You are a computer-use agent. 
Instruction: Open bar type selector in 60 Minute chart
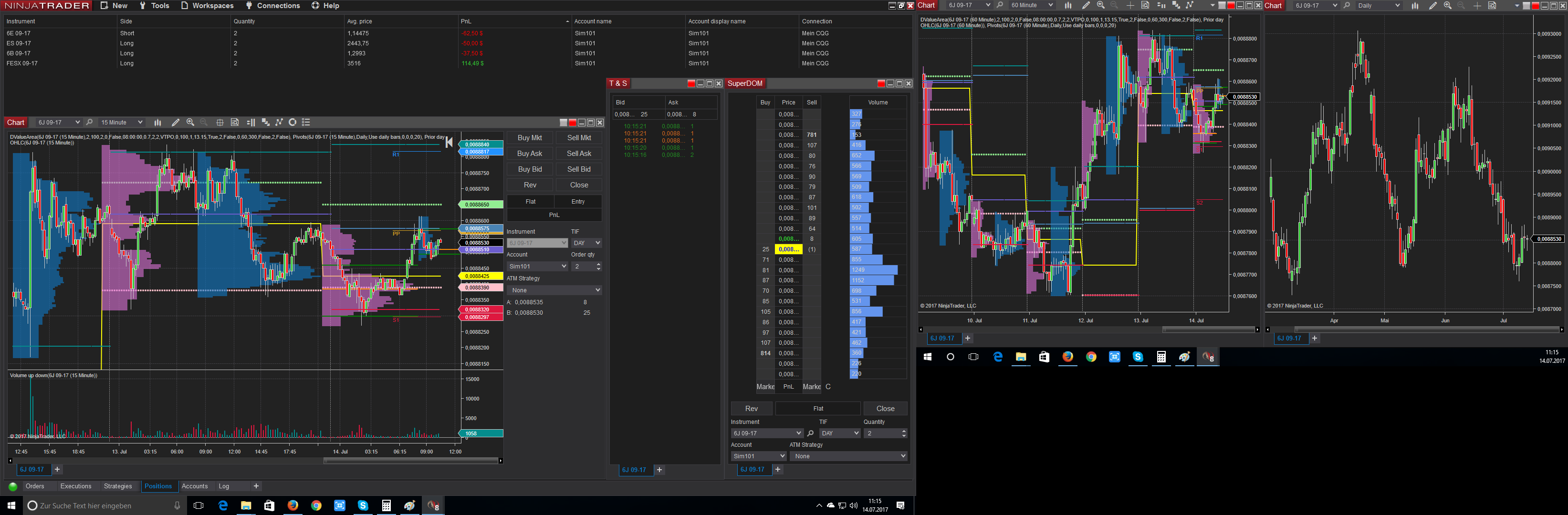click(1068, 5)
